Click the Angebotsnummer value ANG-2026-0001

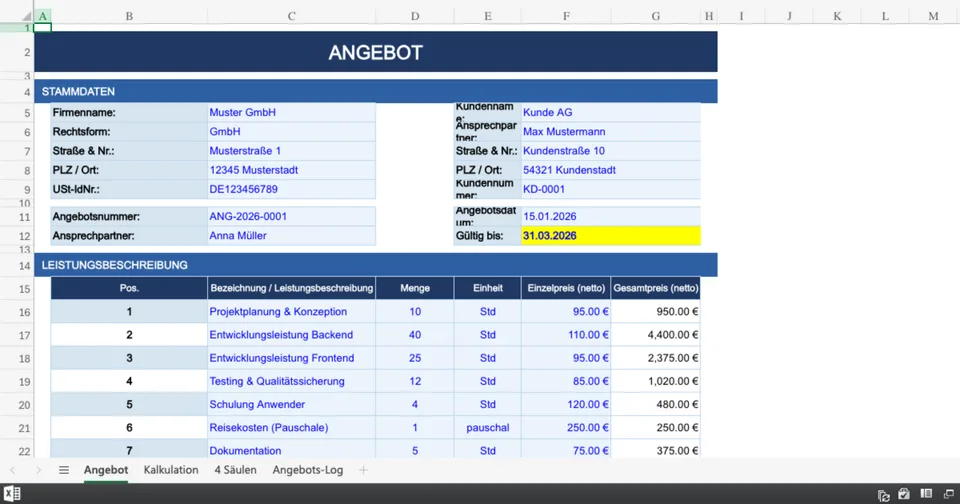coord(291,216)
